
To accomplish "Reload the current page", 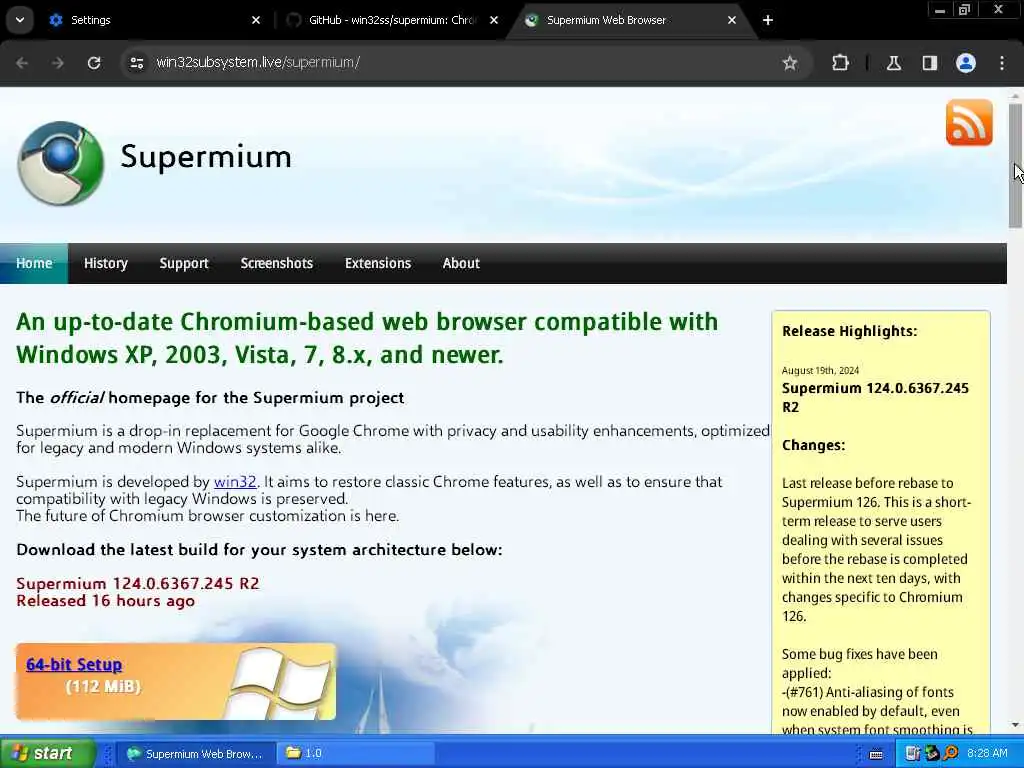I will (x=94, y=63).
